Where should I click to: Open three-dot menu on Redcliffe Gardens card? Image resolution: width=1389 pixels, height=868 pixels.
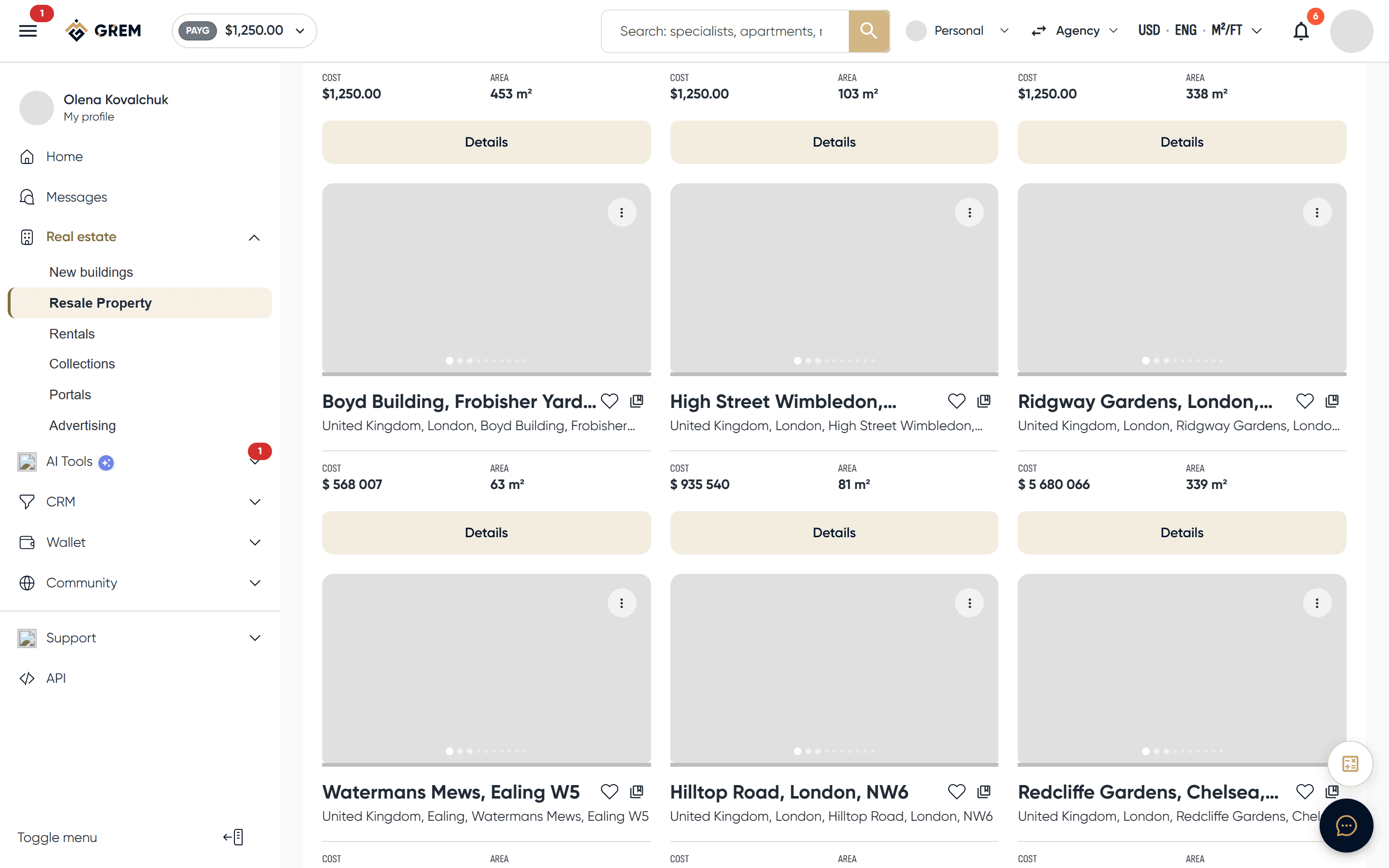pyautogui.click(x=1317, y=603)
